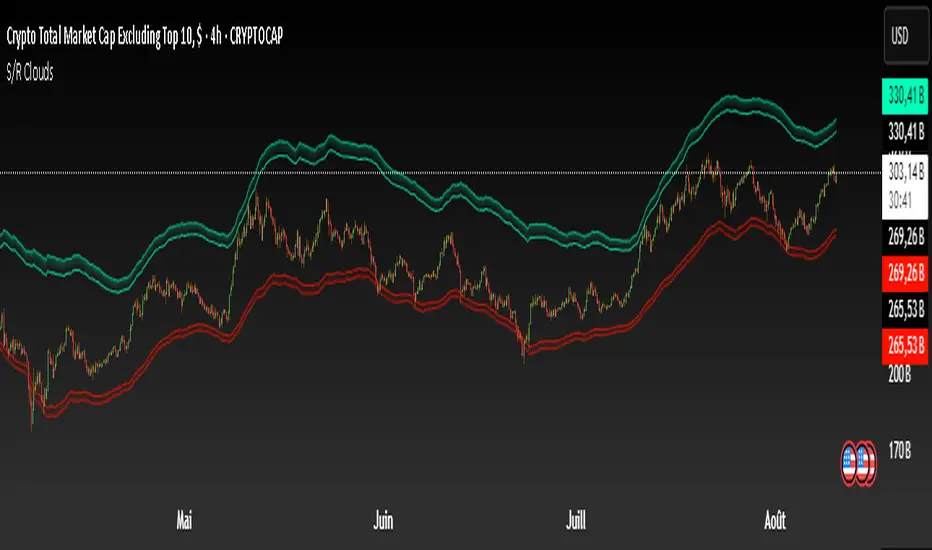The height and width of the screenshot is (550, 932).
Task: Select the green 330,41 B price label
Action: (x=905, y=96)
